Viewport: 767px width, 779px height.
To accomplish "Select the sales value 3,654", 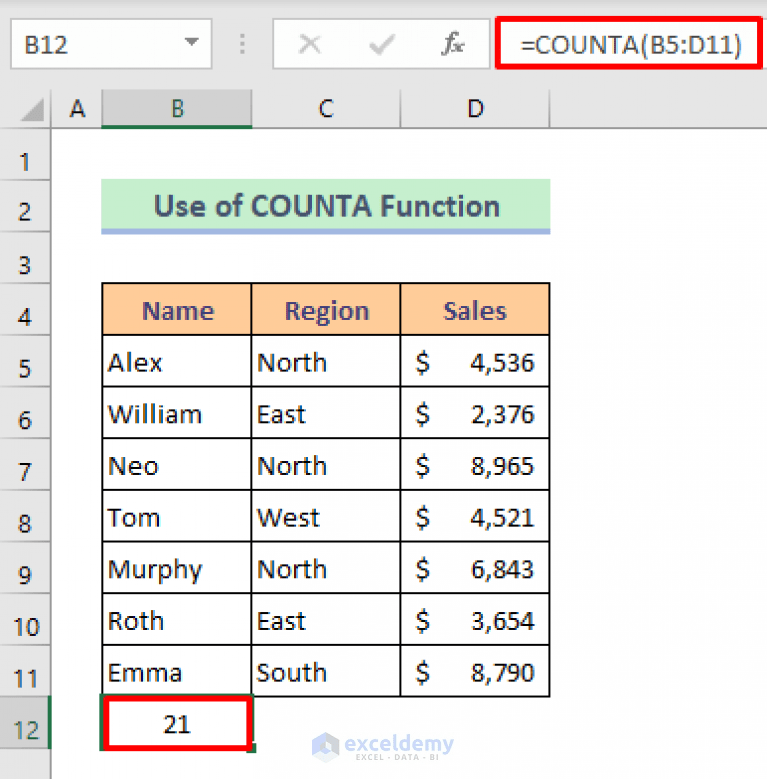I will coord(475,620).
